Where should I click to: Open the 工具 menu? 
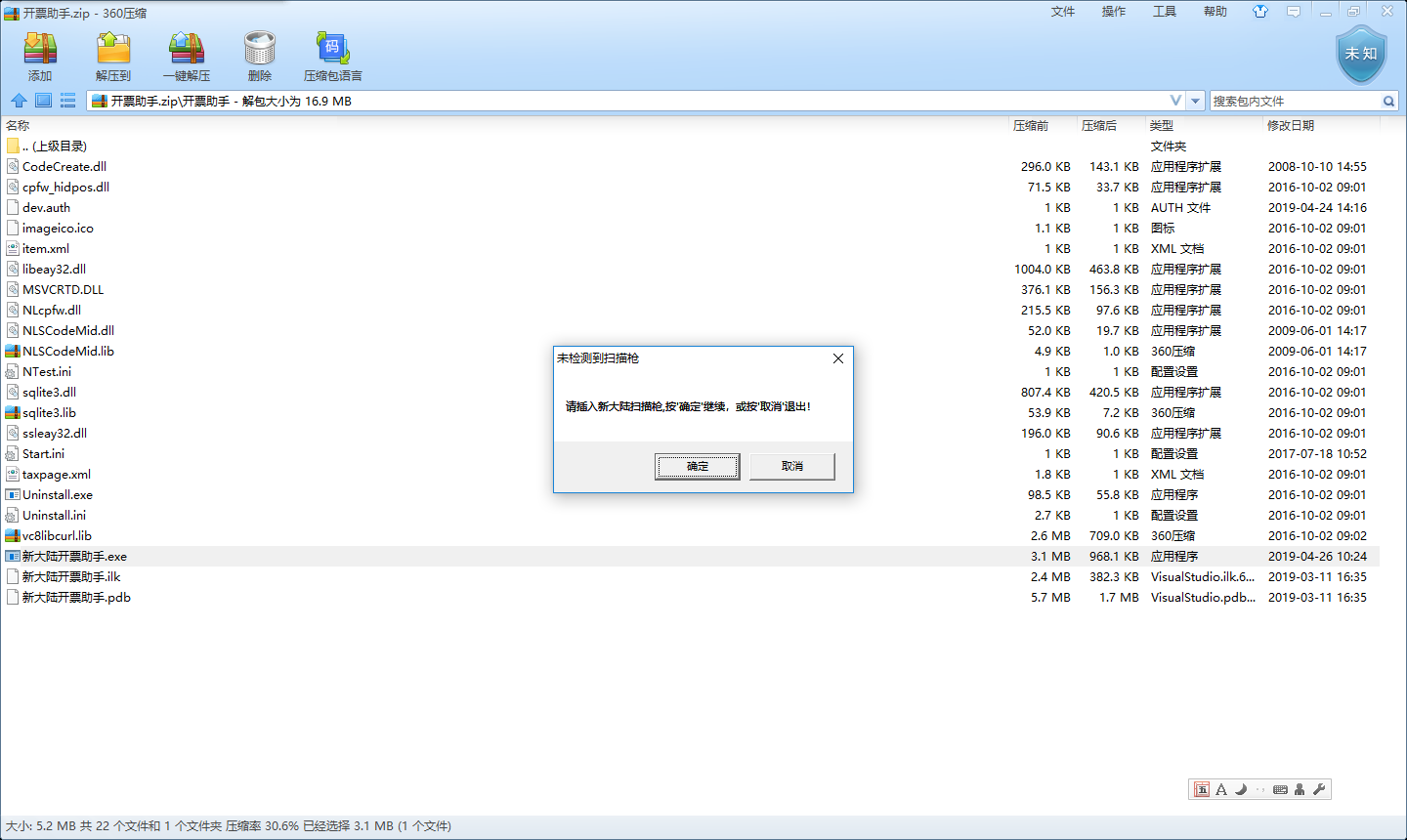tap(1165, 12)
